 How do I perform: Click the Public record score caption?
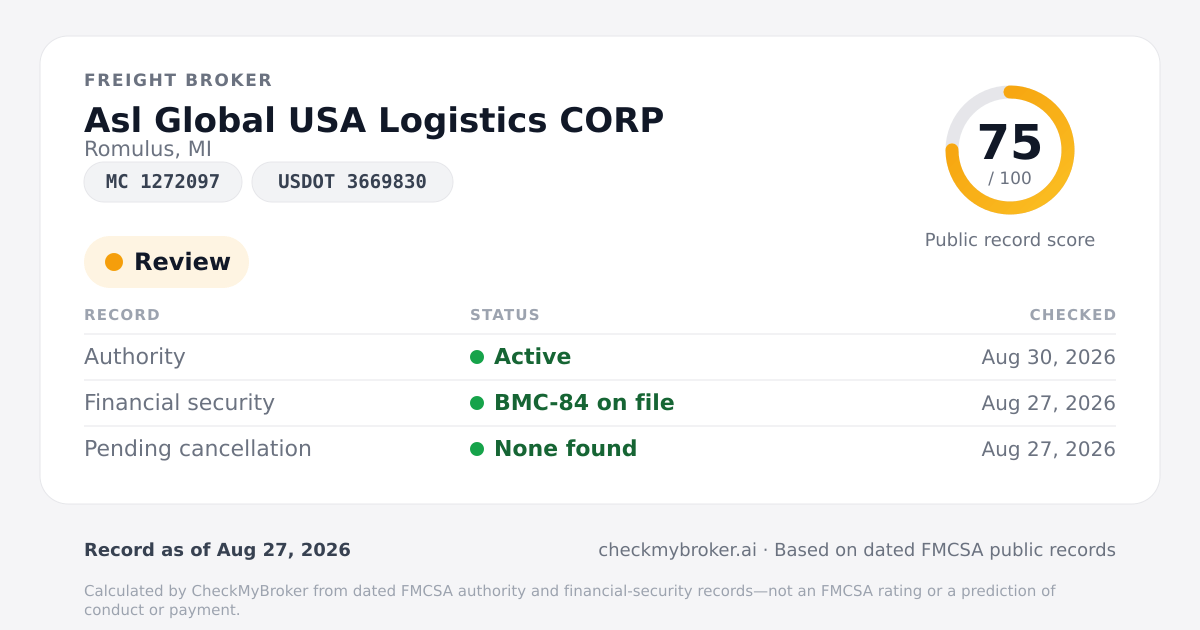coord(1010,240)
